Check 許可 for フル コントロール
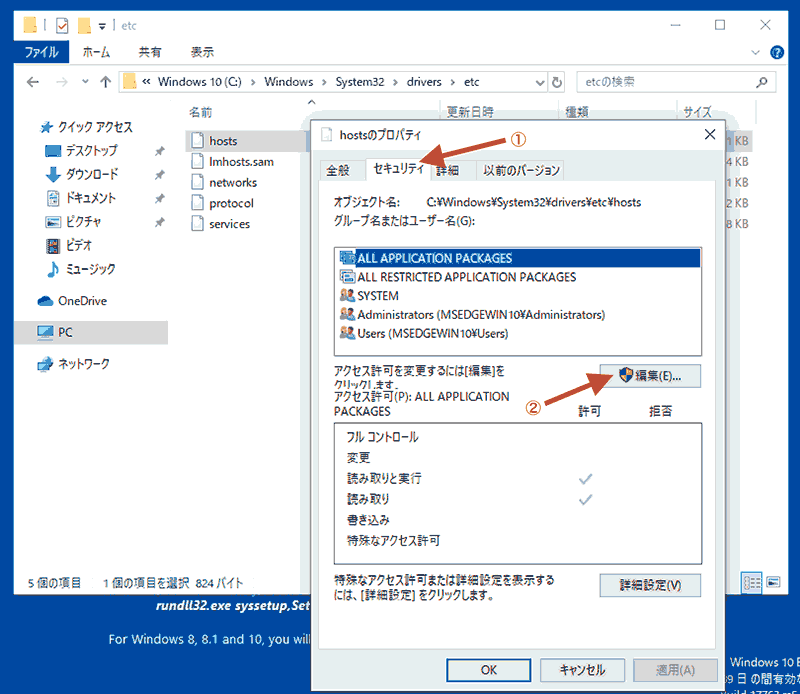 click(x=586, y=437)
